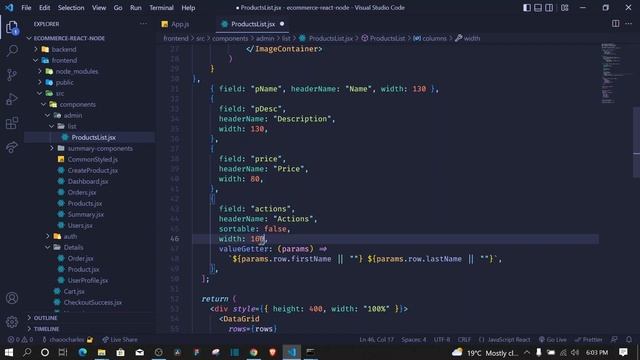This screenshot has height=360, width=640.
Task: Collapse the frontend folder
Action: 64,60
